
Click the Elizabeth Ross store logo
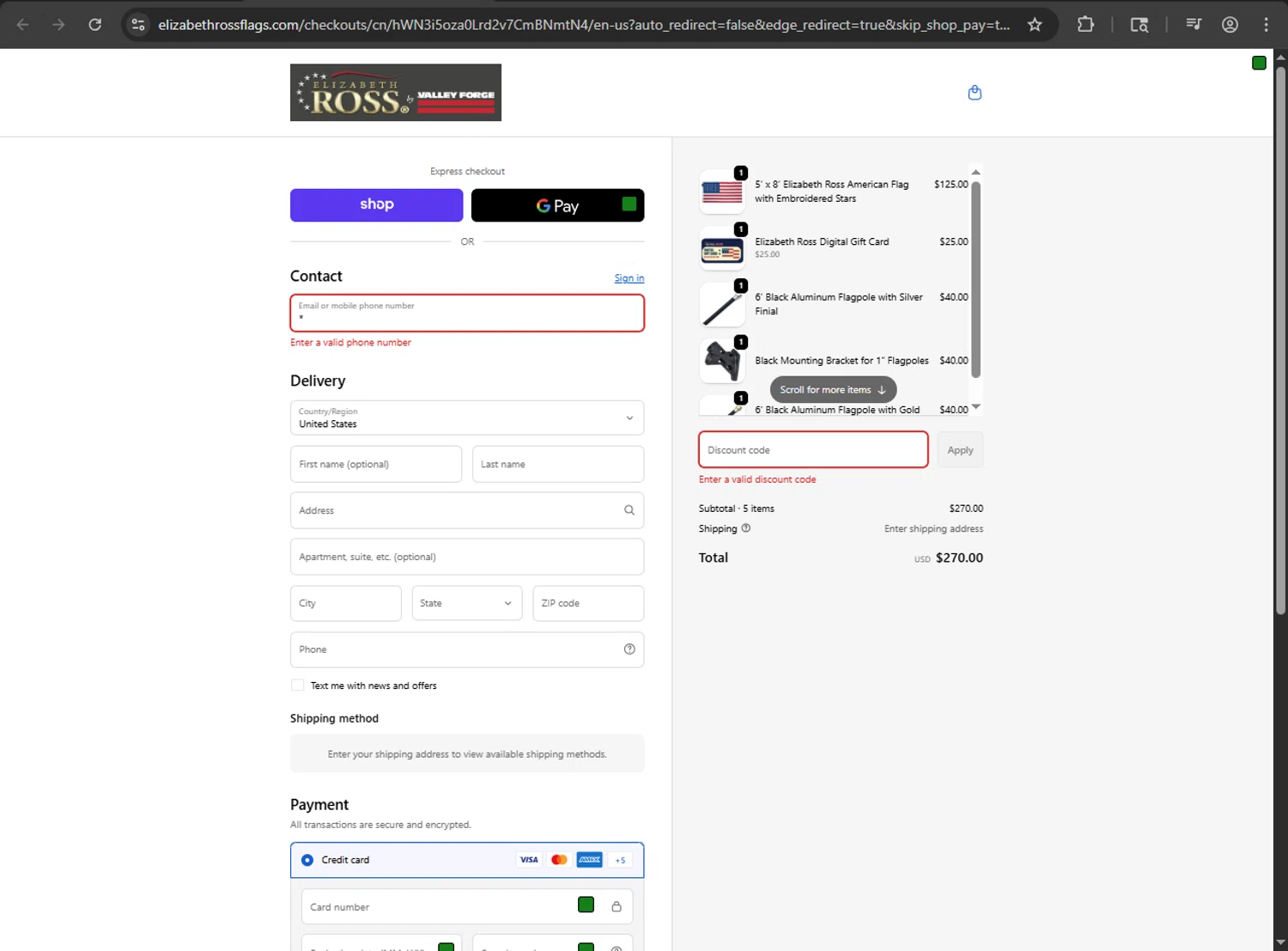[396, 93]
